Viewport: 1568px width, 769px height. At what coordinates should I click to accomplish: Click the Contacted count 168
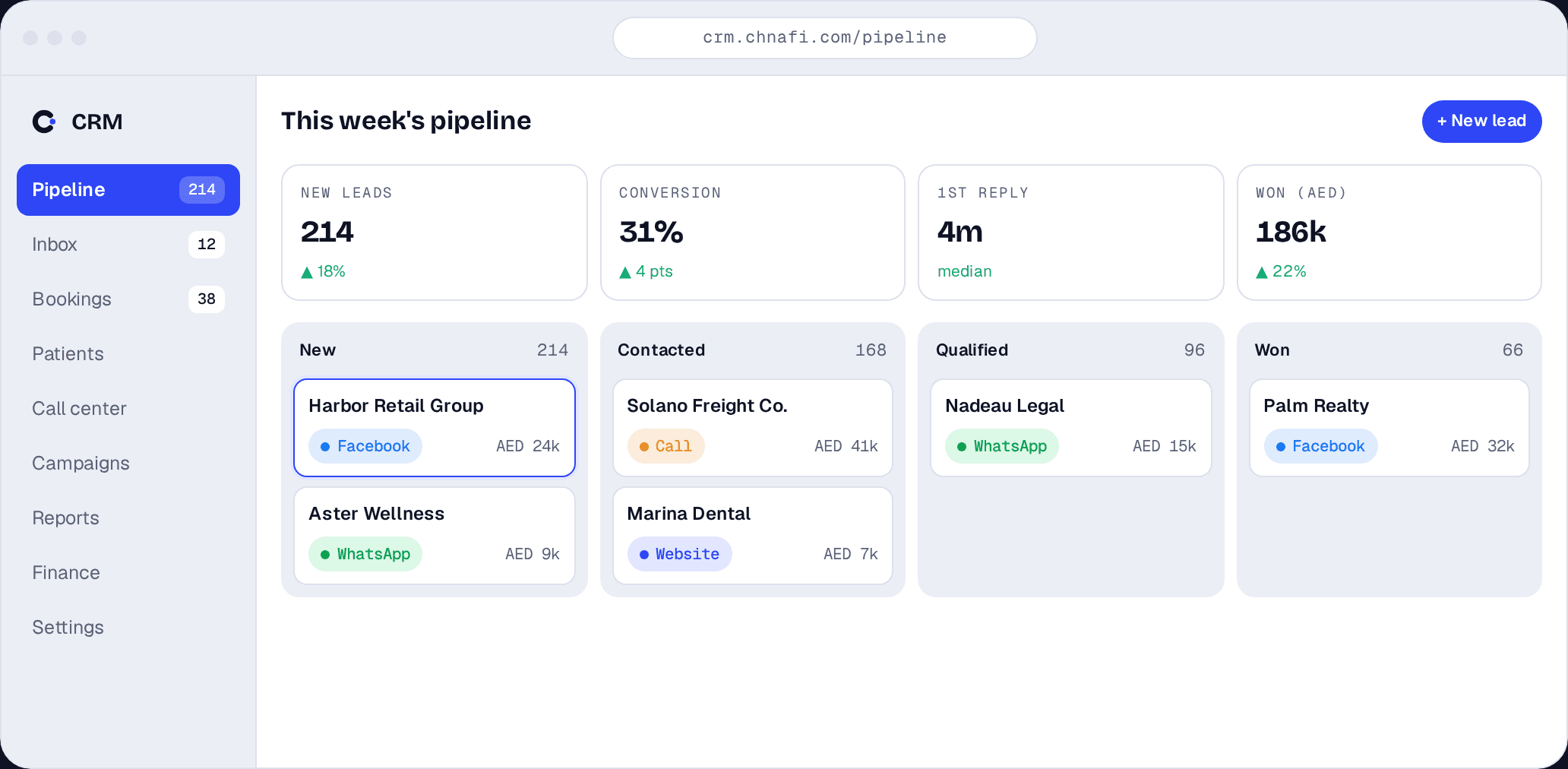pyautogui.click(x=871, y=350)
